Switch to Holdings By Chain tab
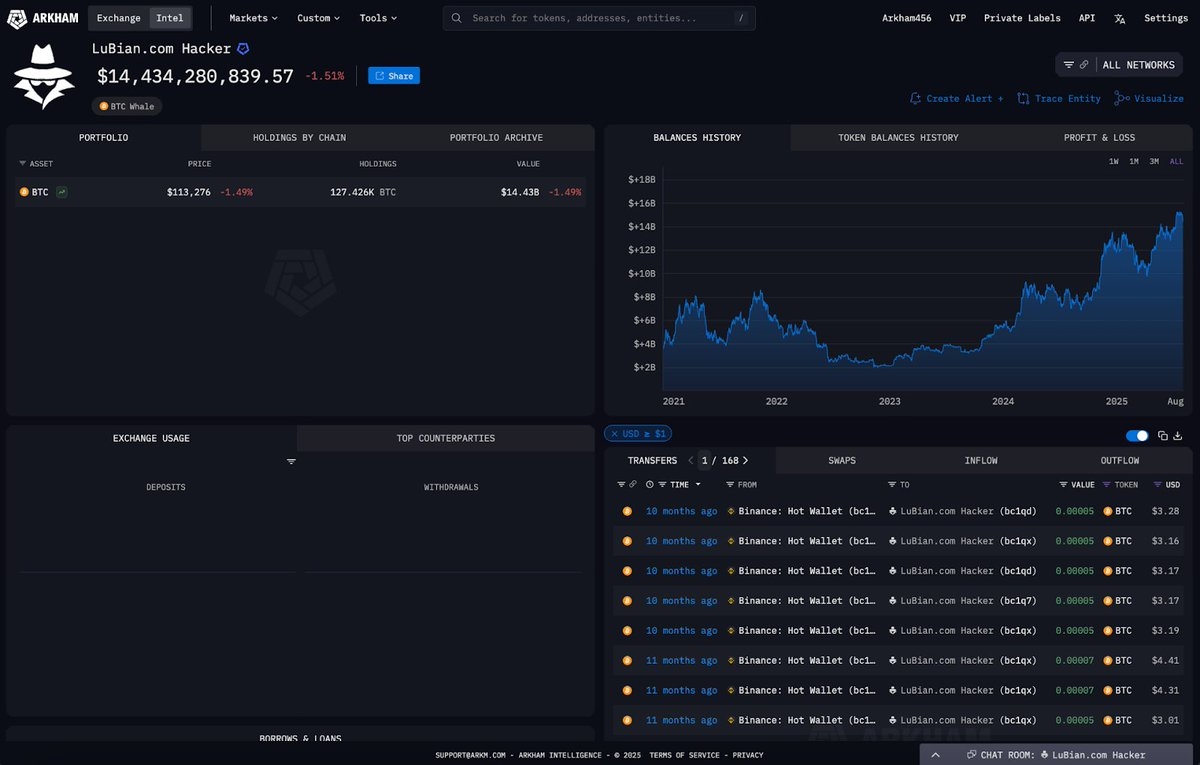The width and height of the screenshot is (1200, 765). (x=299, y=138)
